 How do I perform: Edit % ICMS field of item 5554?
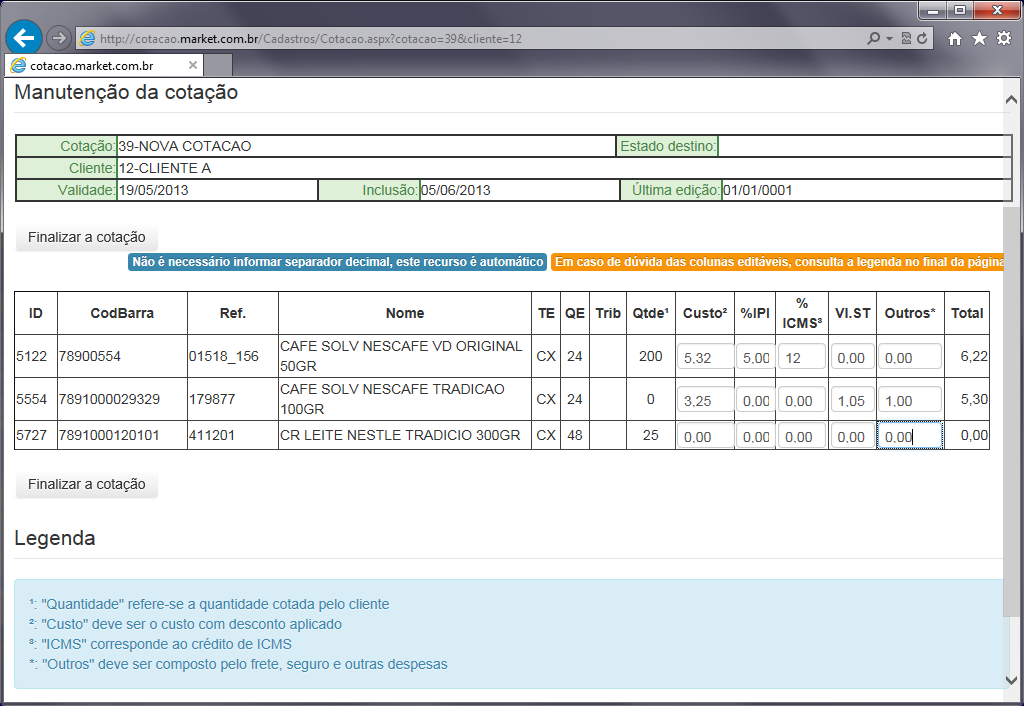801,400
